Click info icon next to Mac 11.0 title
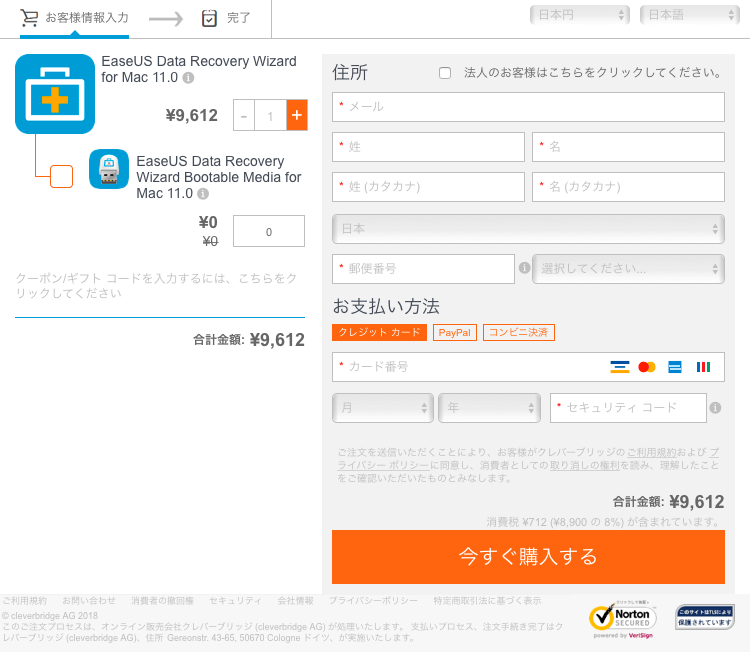The height and width of the screenshot is (652, 750). pyautogui.click(x=188, y=78)
